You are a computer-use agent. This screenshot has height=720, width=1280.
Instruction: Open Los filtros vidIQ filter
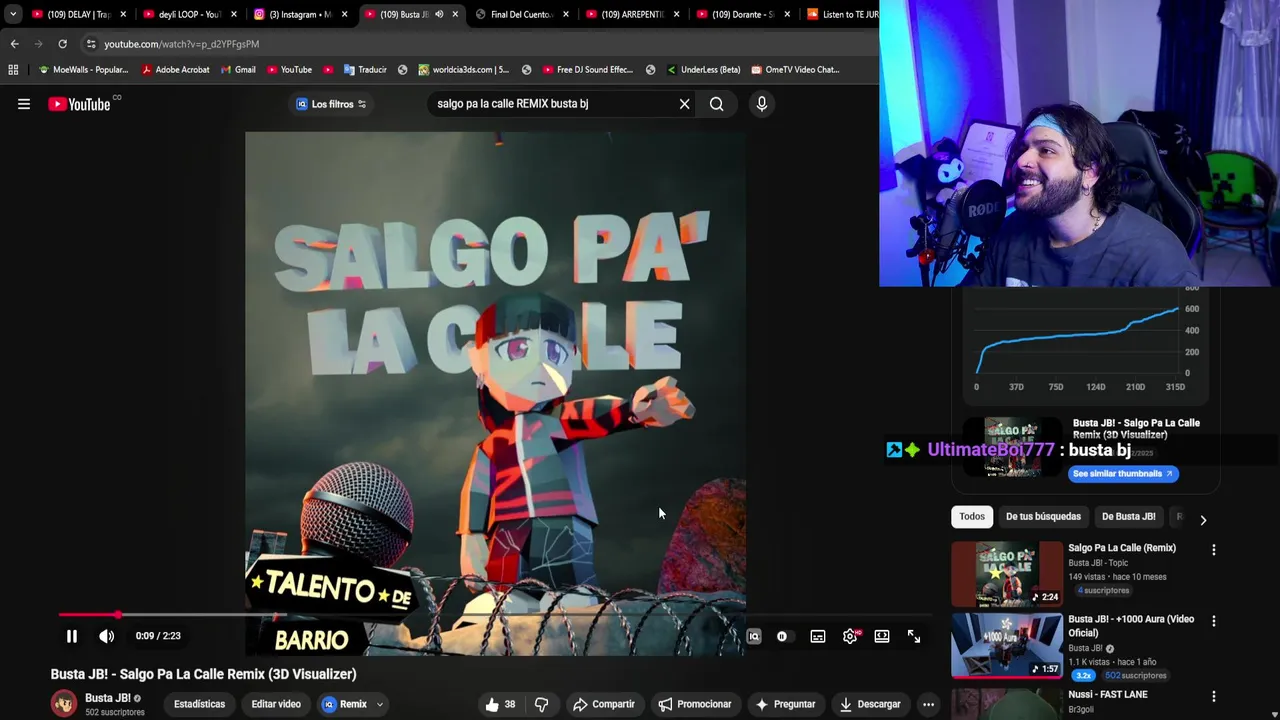pos(331,104)
